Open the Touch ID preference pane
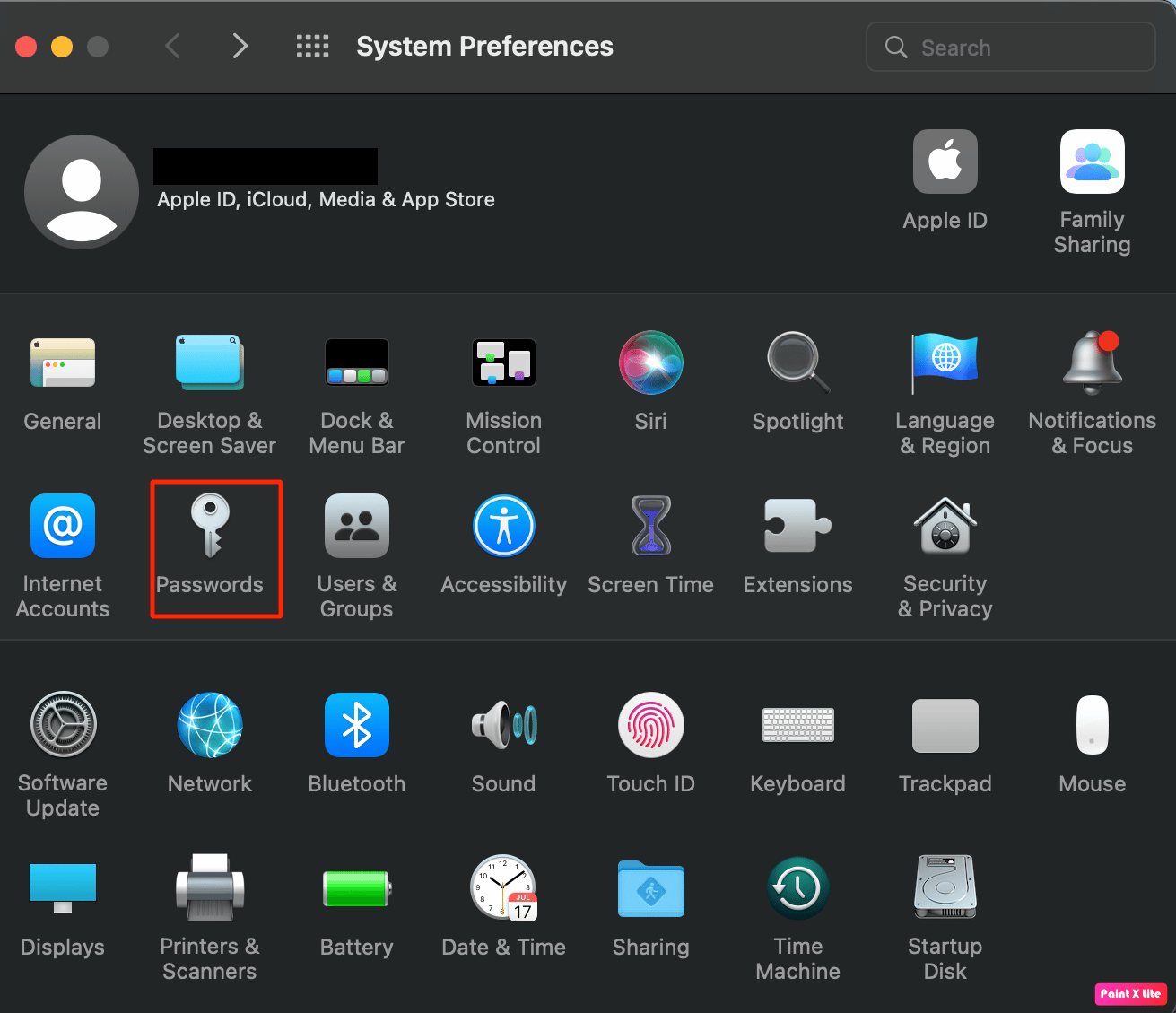Viewport: 1176px width, 1013px height. tap(650, 745)
